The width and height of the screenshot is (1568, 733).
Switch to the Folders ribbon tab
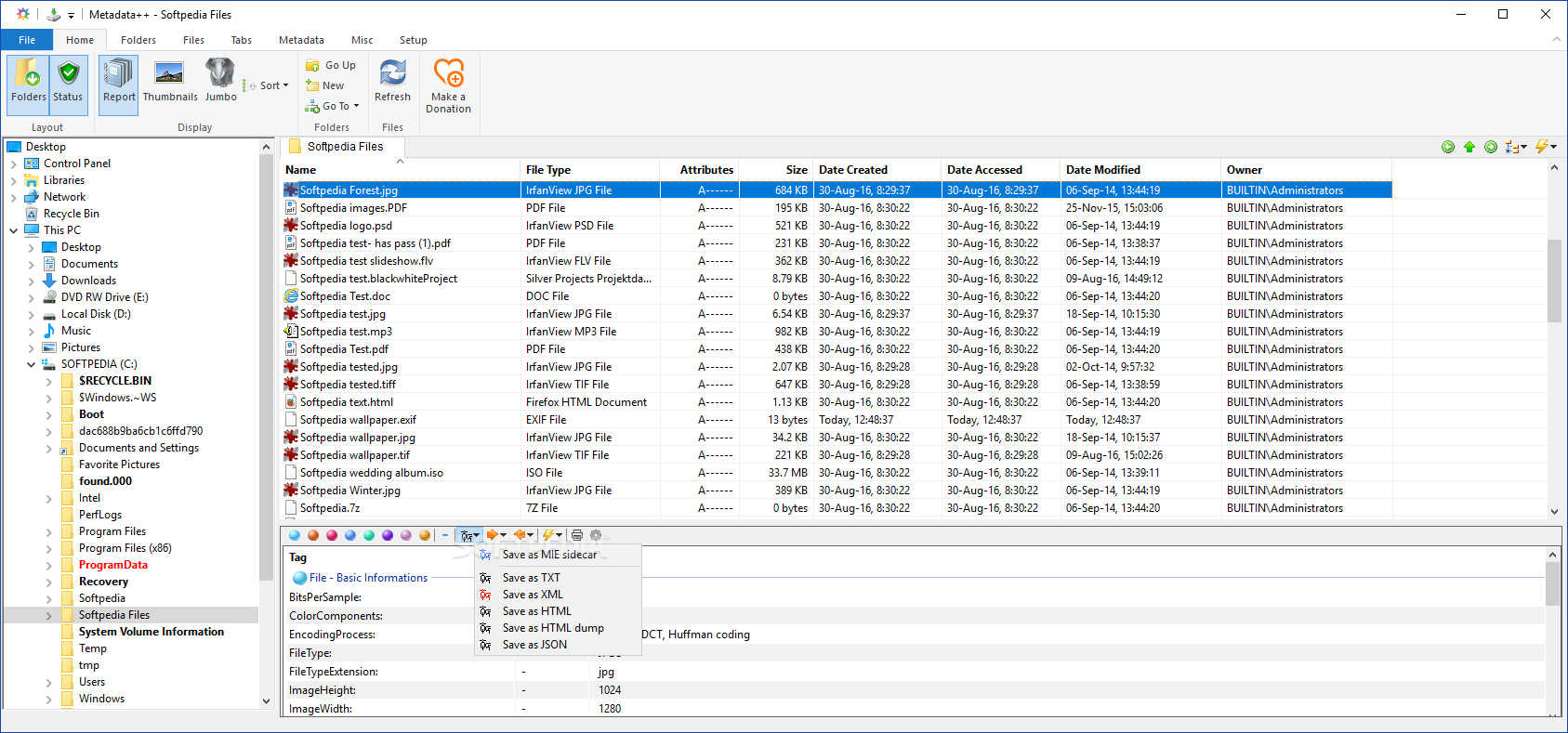(x=138, y=40)
